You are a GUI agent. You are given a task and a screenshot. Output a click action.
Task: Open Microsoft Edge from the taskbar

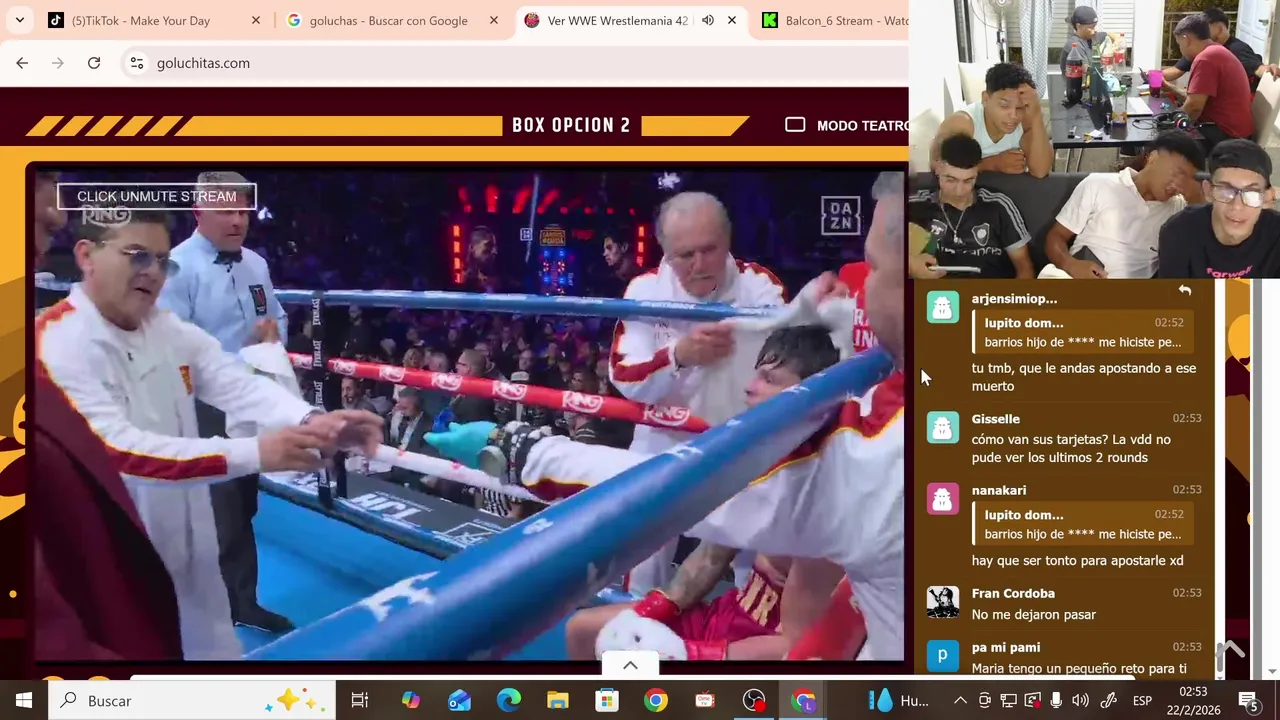508,701
